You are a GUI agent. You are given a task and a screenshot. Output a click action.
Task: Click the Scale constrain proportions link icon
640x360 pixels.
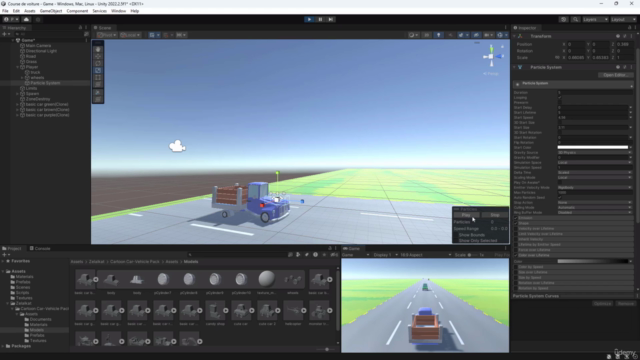click(557, 58)
